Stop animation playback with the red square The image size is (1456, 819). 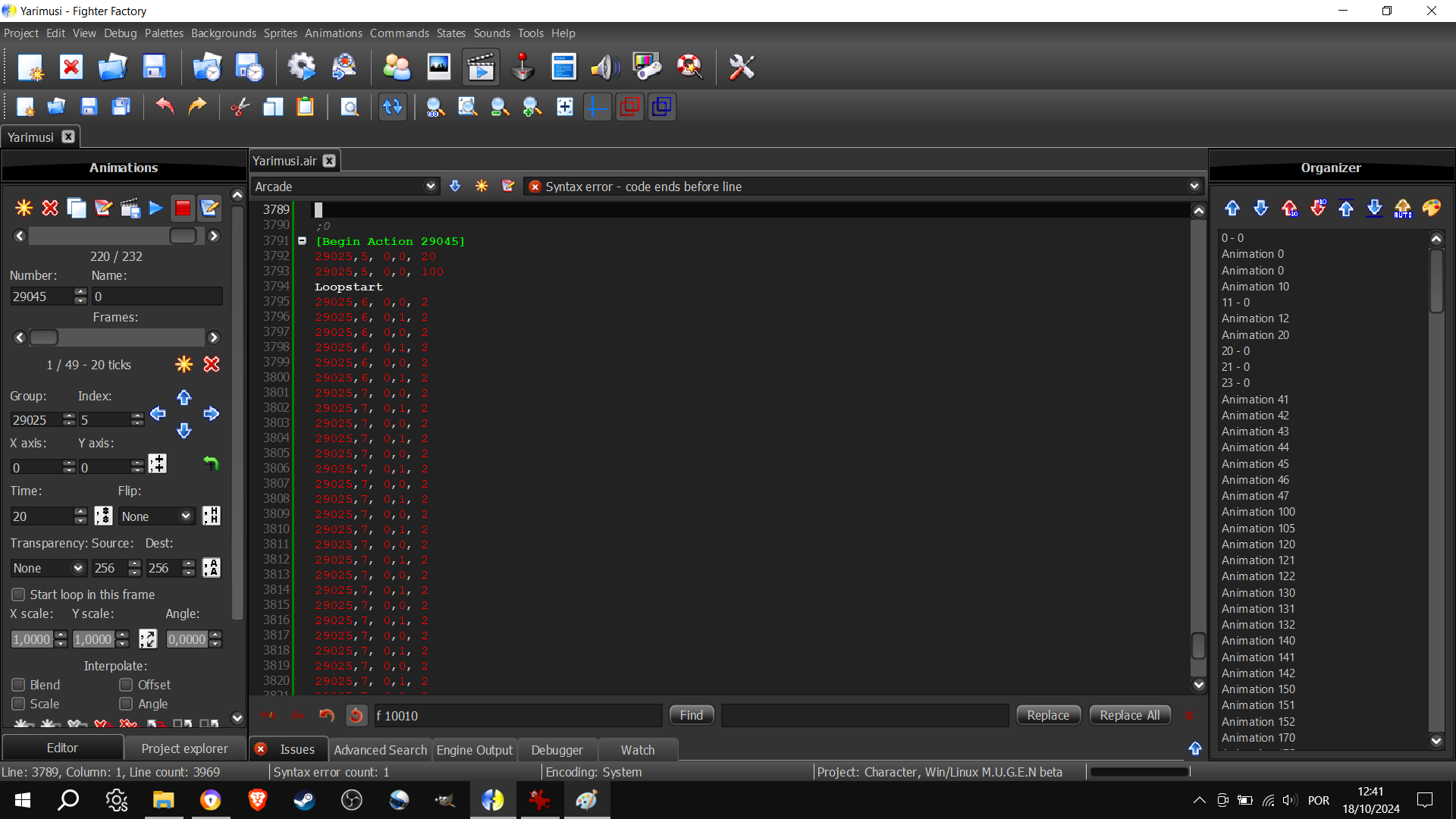183,208
